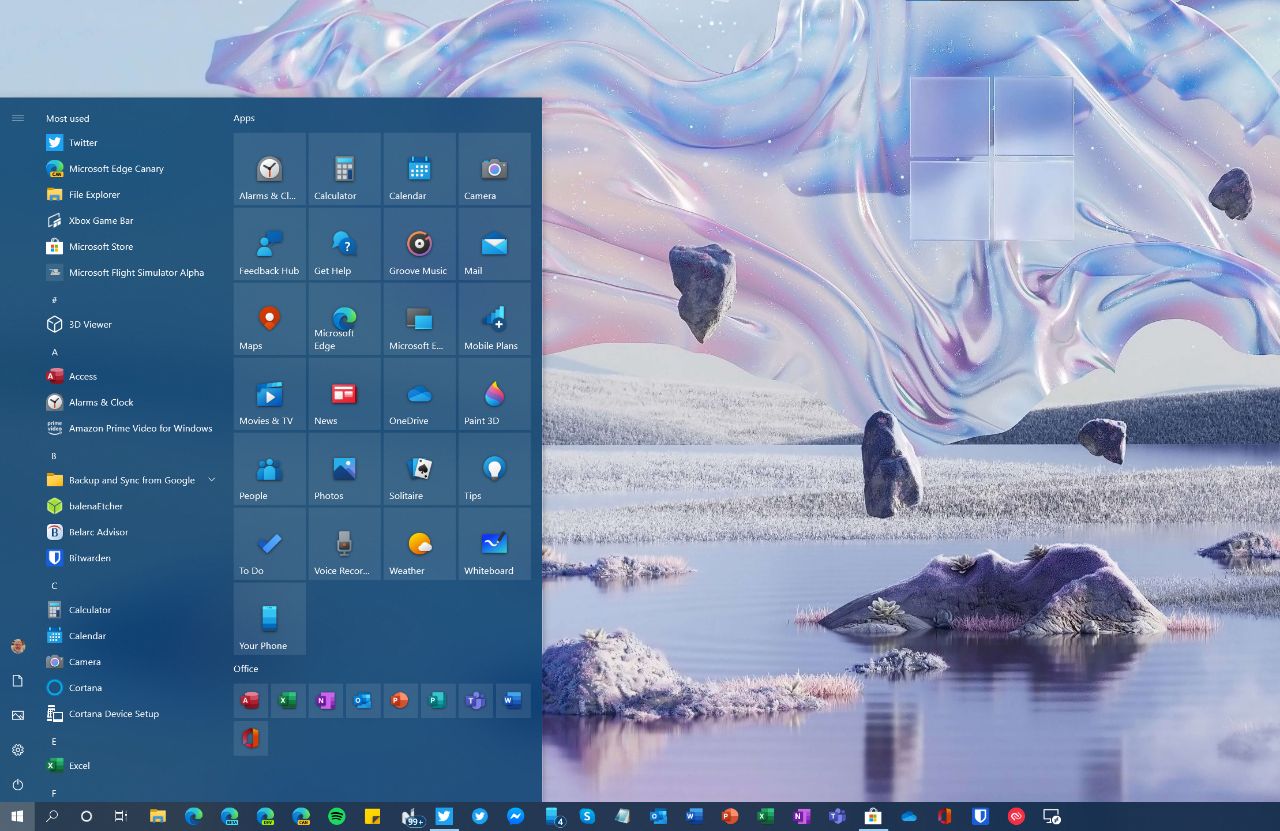This screenshot has width=1280, height=831.
Task: Open the Teams tile in Office group
Action: coord(475,701)
